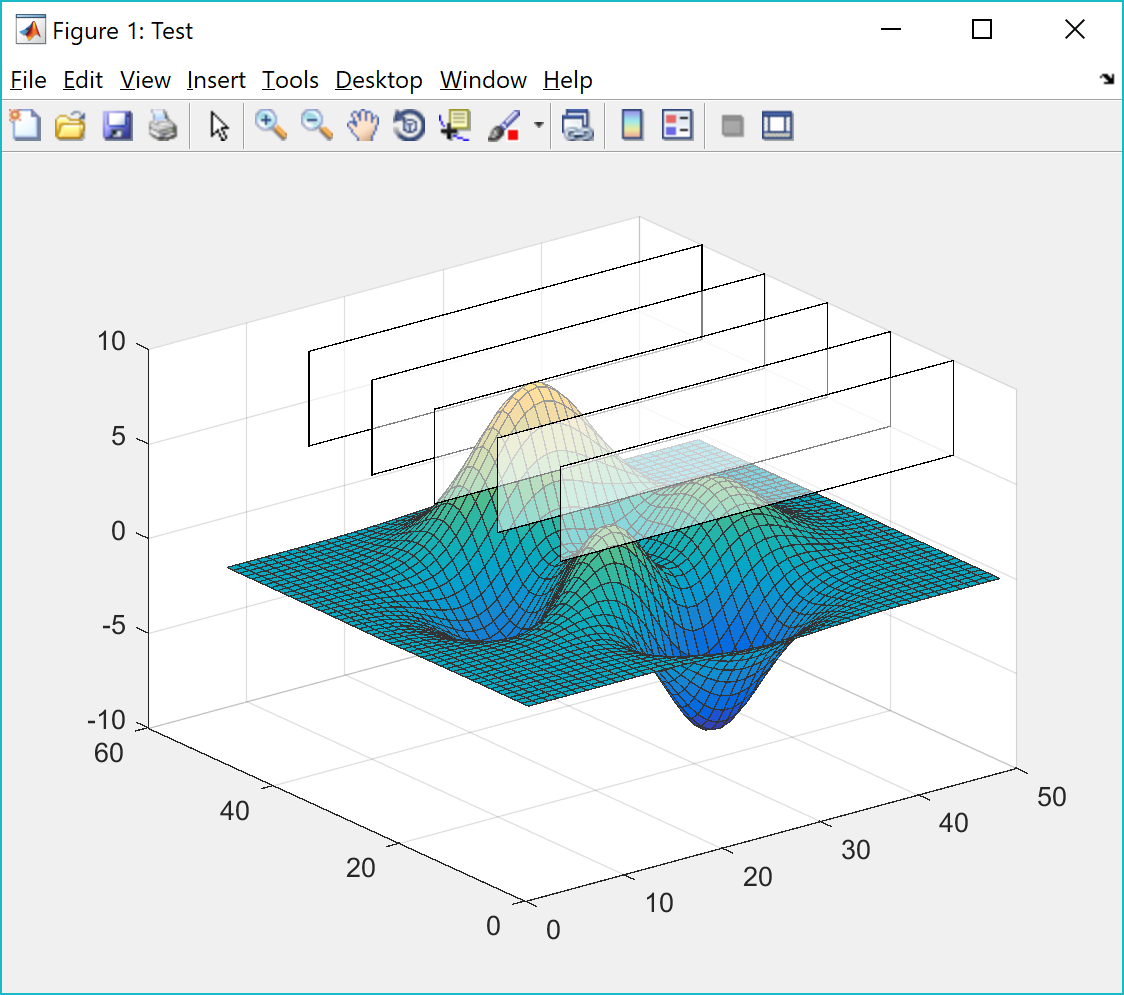Click the New Figure toolbar icon
1124x995 pixels.
click(25, 126)
